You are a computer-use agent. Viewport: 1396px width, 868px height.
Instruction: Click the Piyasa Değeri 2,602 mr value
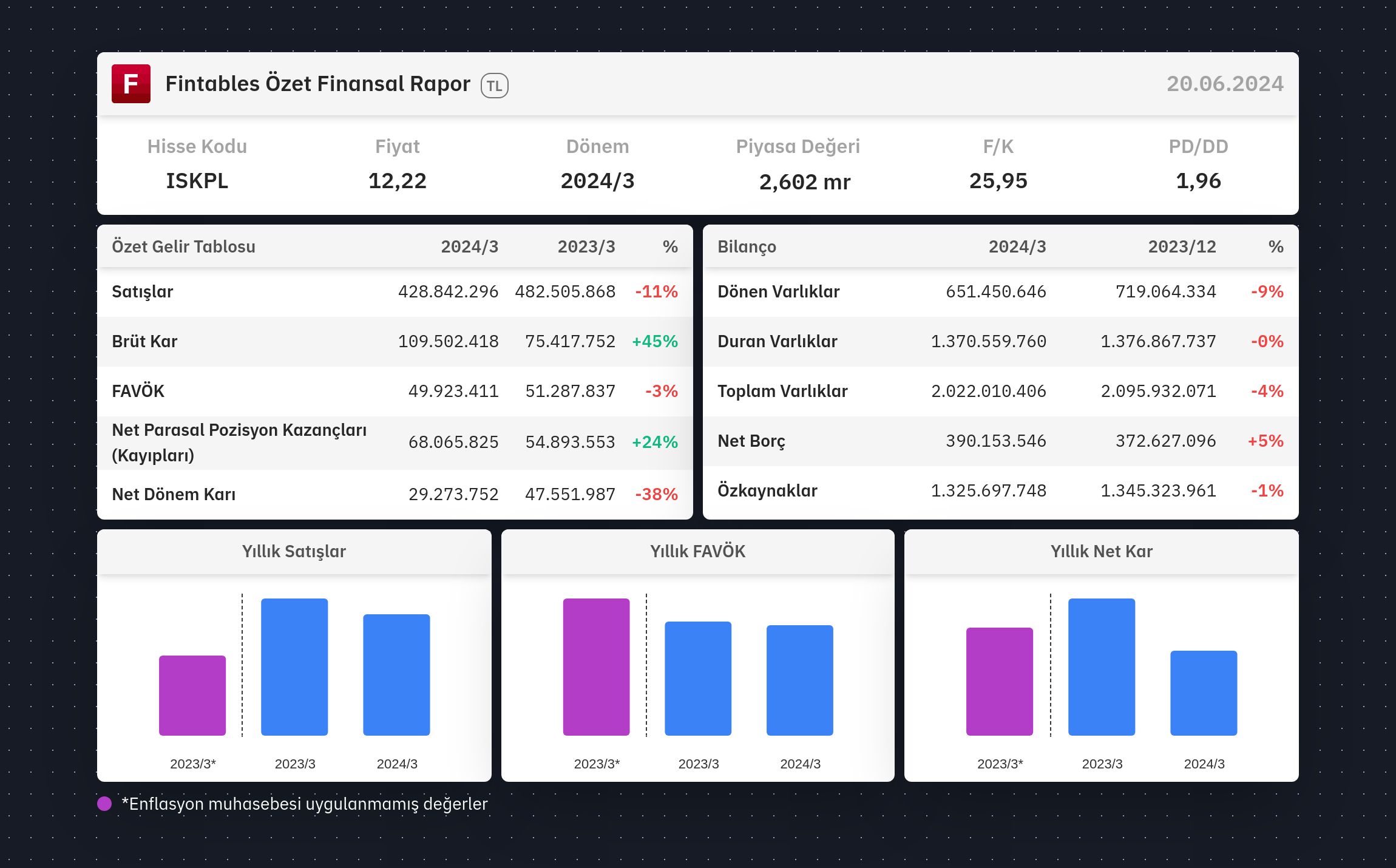coord(805,181)
